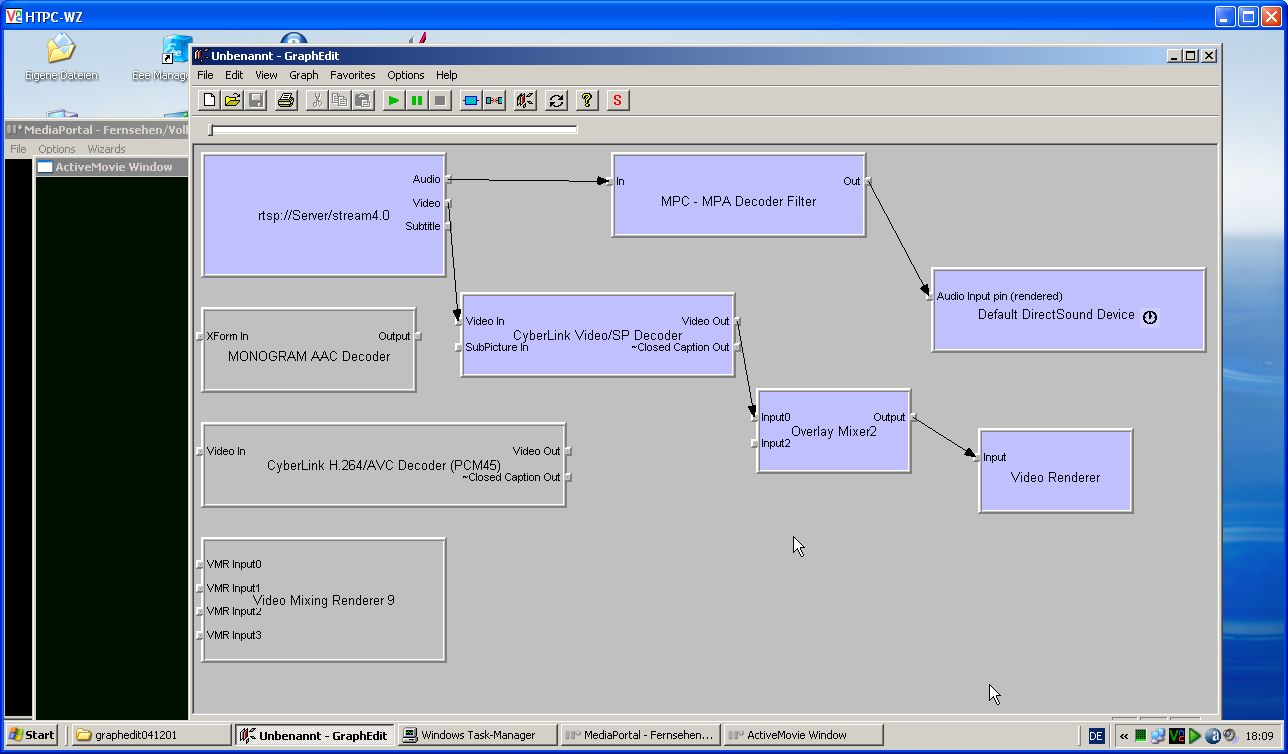The width and height of the screenshot is (1288, 754).
Task: Stop the graph with the grey square
Action: point(439,100)
